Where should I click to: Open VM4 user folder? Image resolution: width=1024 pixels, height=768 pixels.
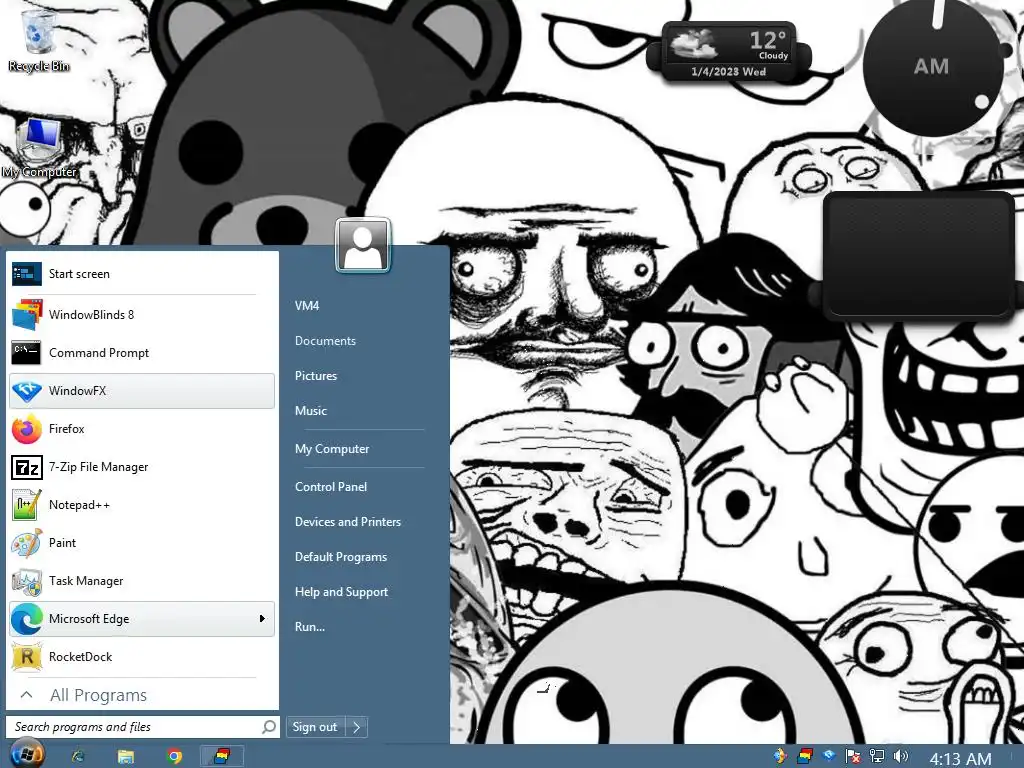click(307, 306)
